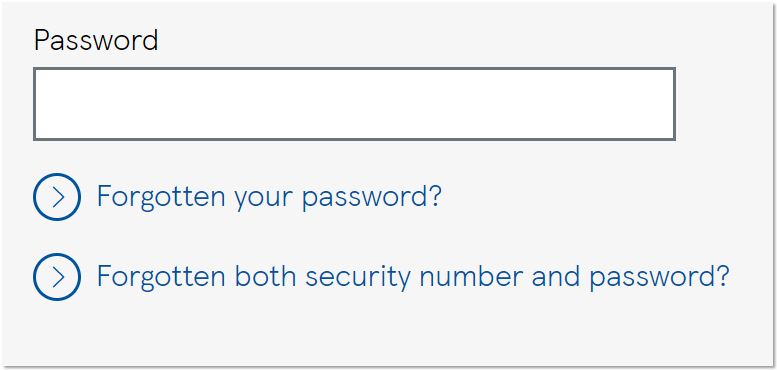Tap the chevron icon for password recovery

[57, 197]
